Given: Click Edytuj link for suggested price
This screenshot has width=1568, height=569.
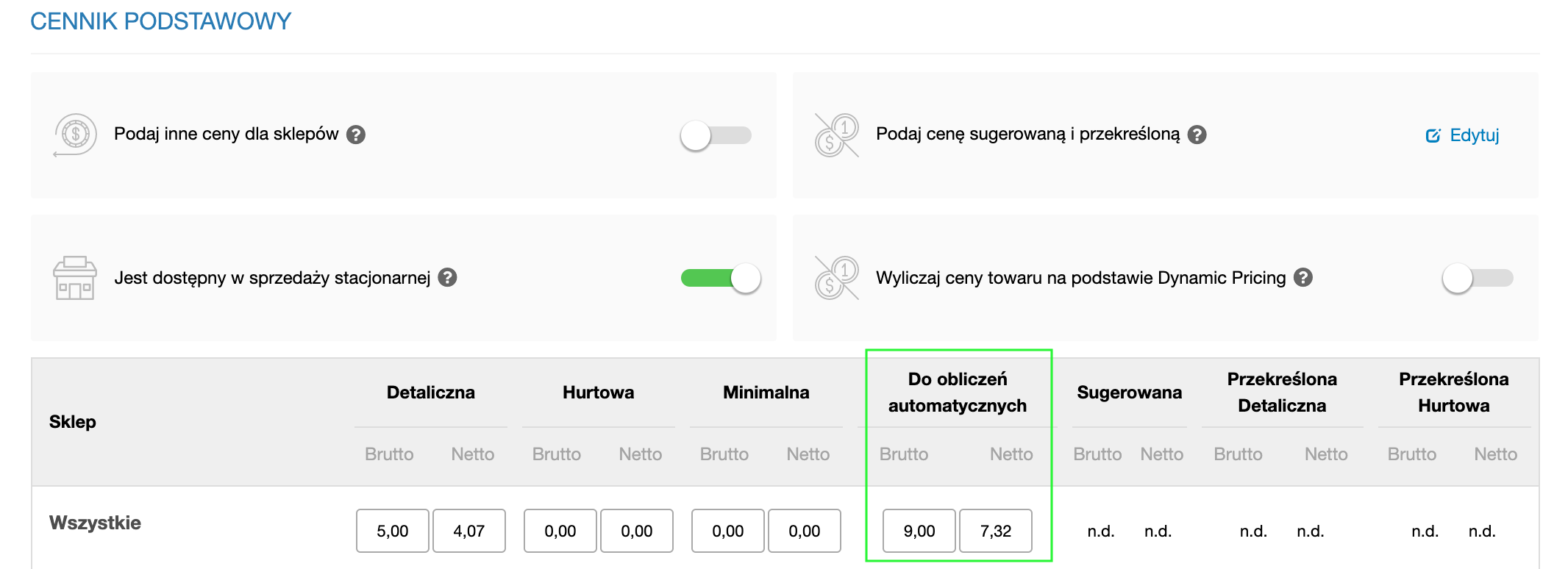Looking at the screenshot, I should click(x=1462, y=135).
